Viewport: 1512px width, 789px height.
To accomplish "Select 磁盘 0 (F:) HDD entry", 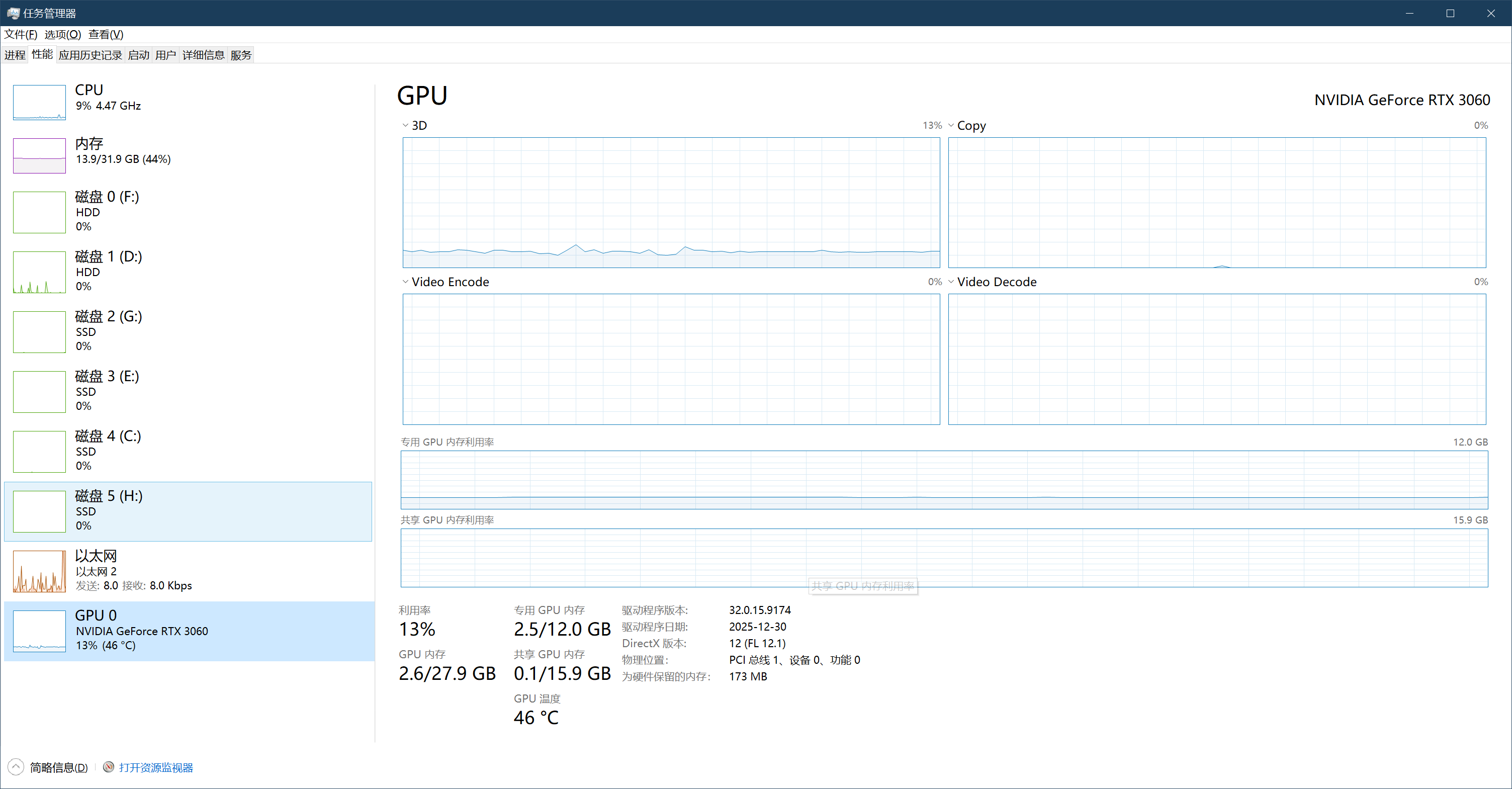I will click(107, 211).
